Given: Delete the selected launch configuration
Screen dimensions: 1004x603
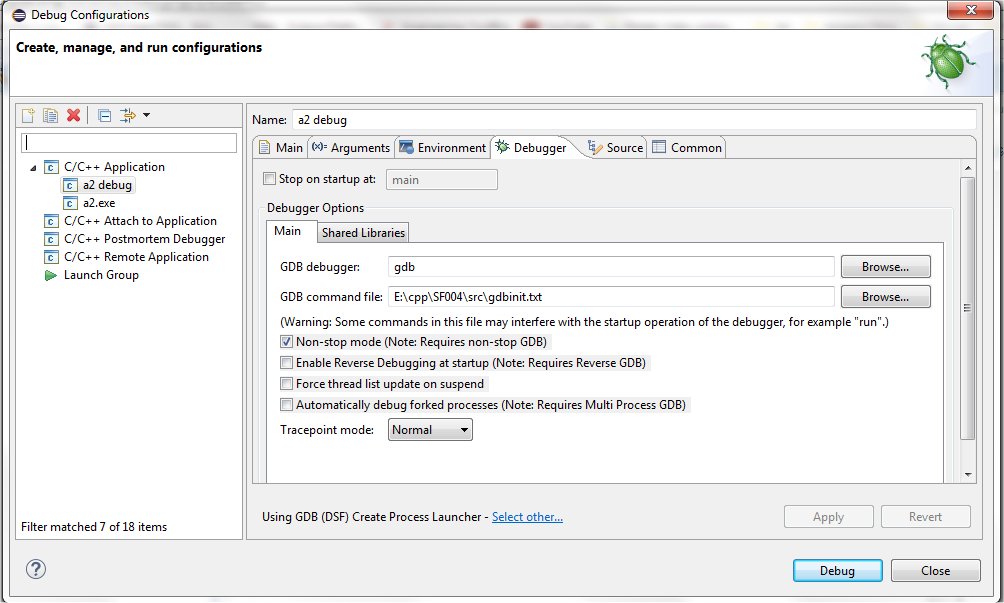Looking at the screenshot, I should click(x=73, y=115).
